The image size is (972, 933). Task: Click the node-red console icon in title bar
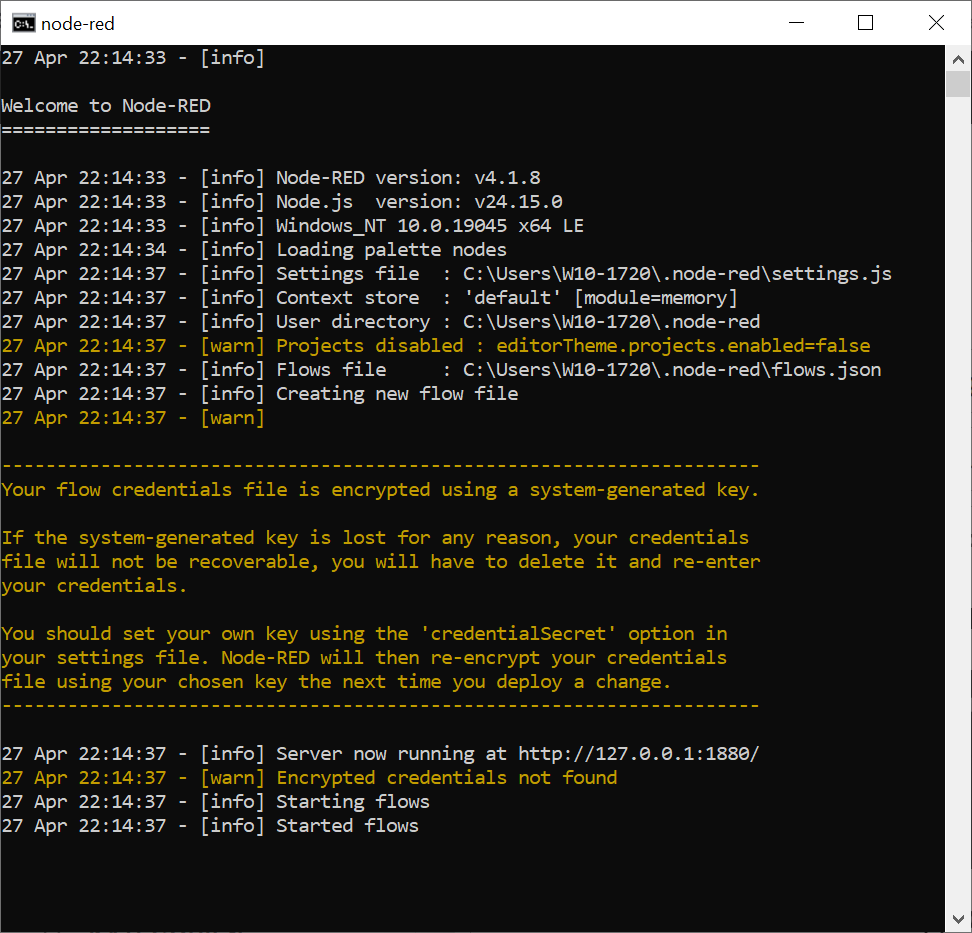click(x=24, y=24)
